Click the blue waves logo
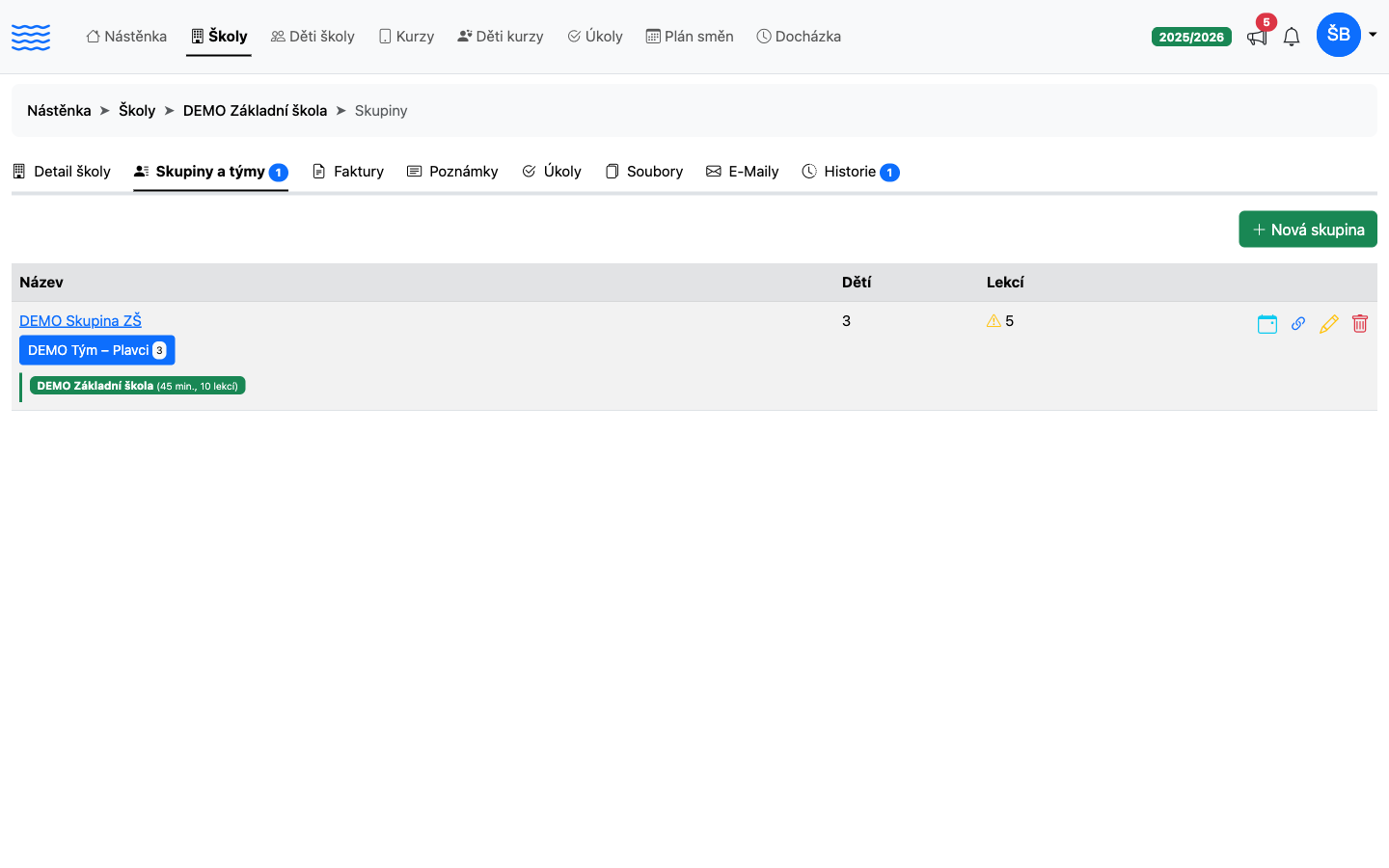This screenshot has height=868, width=1389. (x=31, y=37)
